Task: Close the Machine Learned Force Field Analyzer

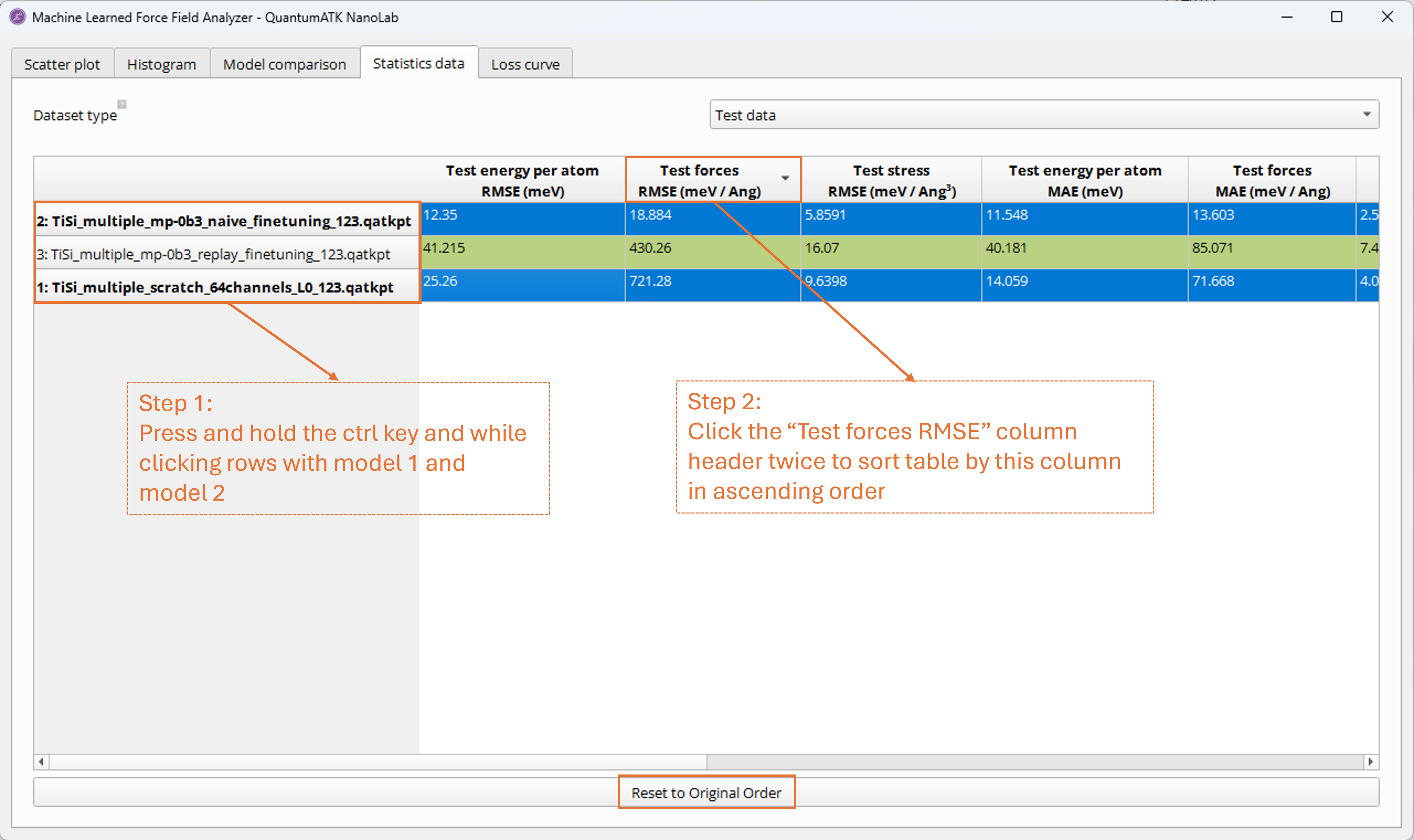Action: pos(1387,17)
